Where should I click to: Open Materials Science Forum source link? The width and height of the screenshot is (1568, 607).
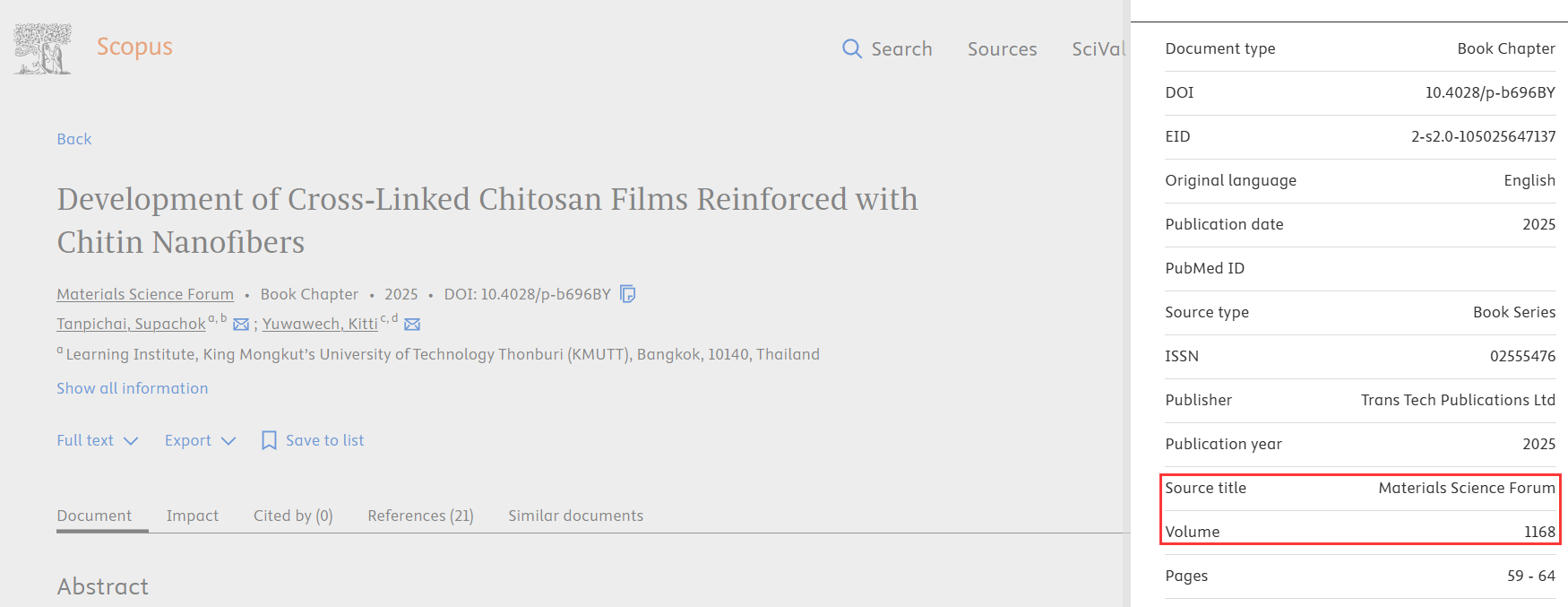(x=145, y=294)
